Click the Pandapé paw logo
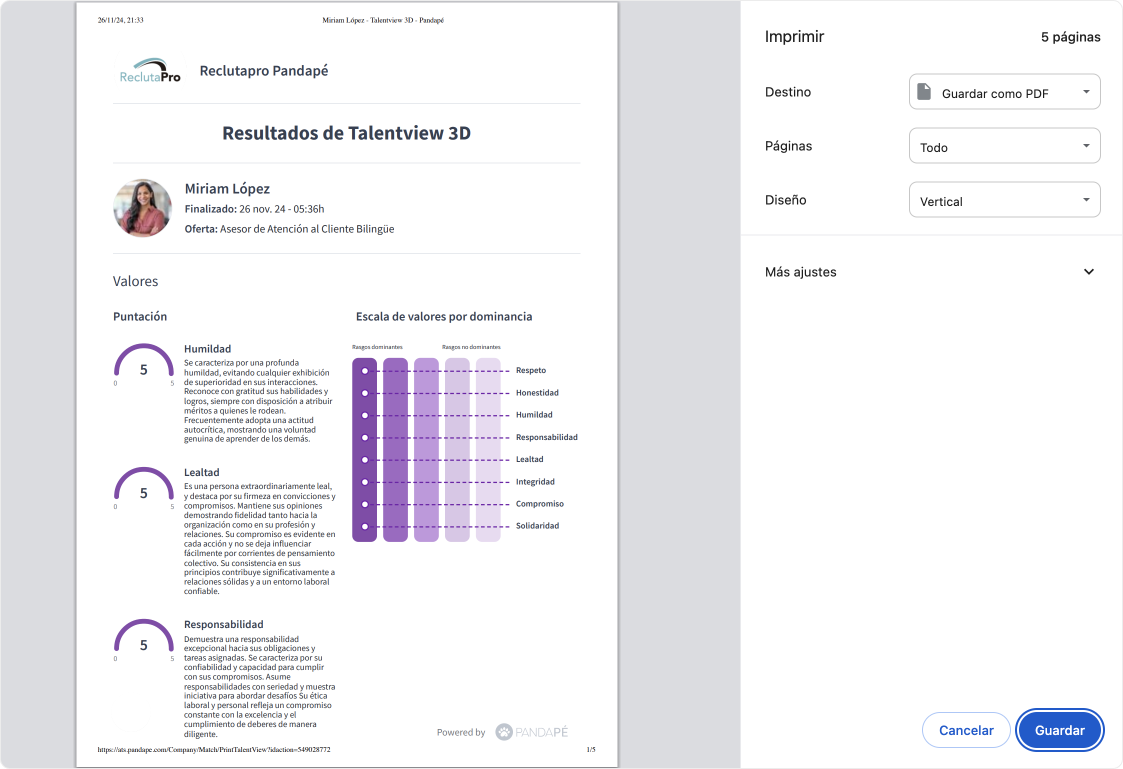 (x=504, y=732)
